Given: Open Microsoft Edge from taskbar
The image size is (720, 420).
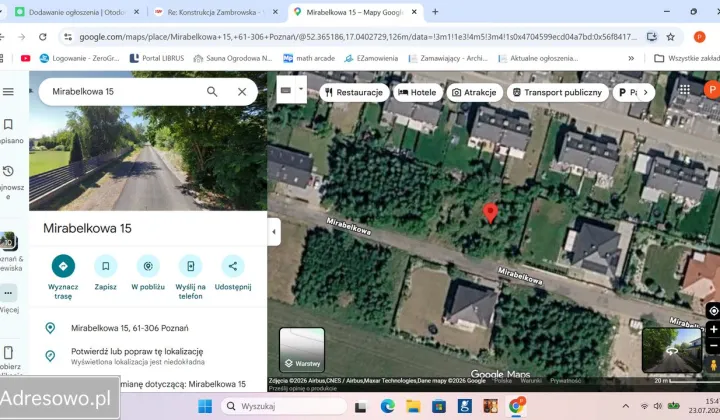Looking at the screenshot, I should tap(388, 406).
